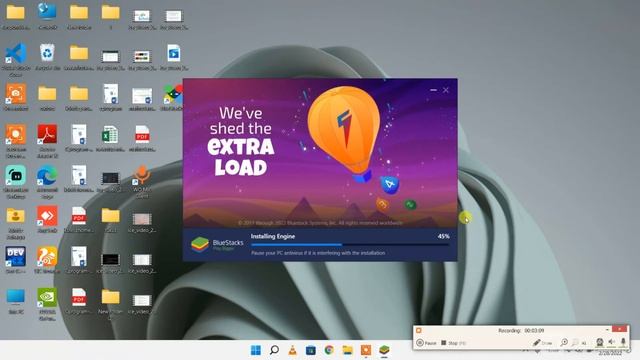Open the NVIDIA GeForce desktop shortcut
Viewport: 640px width, 360px height.
click(47, 297)
